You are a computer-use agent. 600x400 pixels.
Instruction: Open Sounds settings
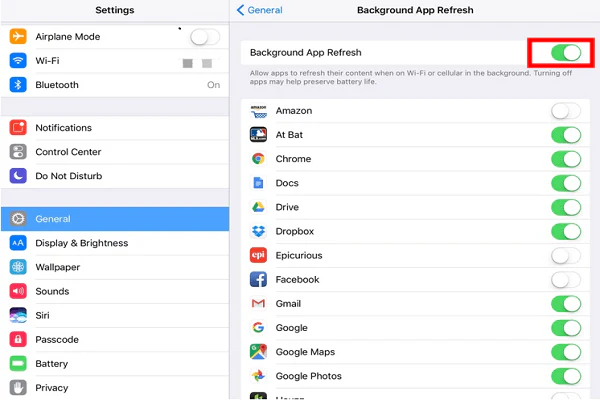click(x=115, y=291)
